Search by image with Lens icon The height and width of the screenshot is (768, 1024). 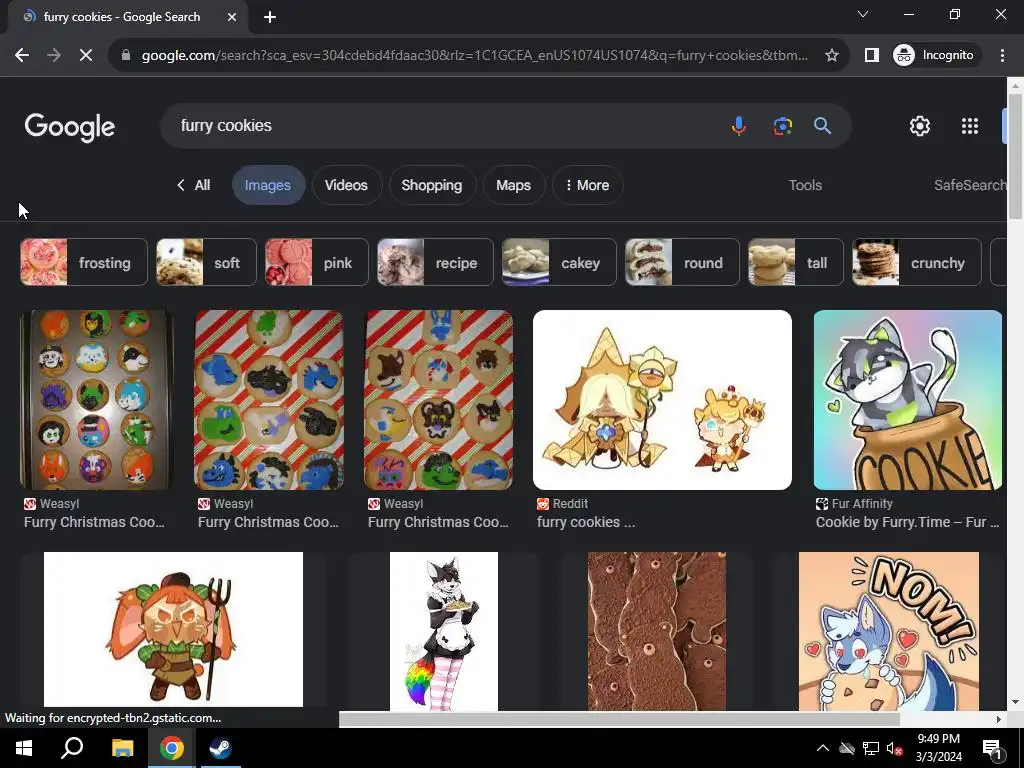pos(782,125)
